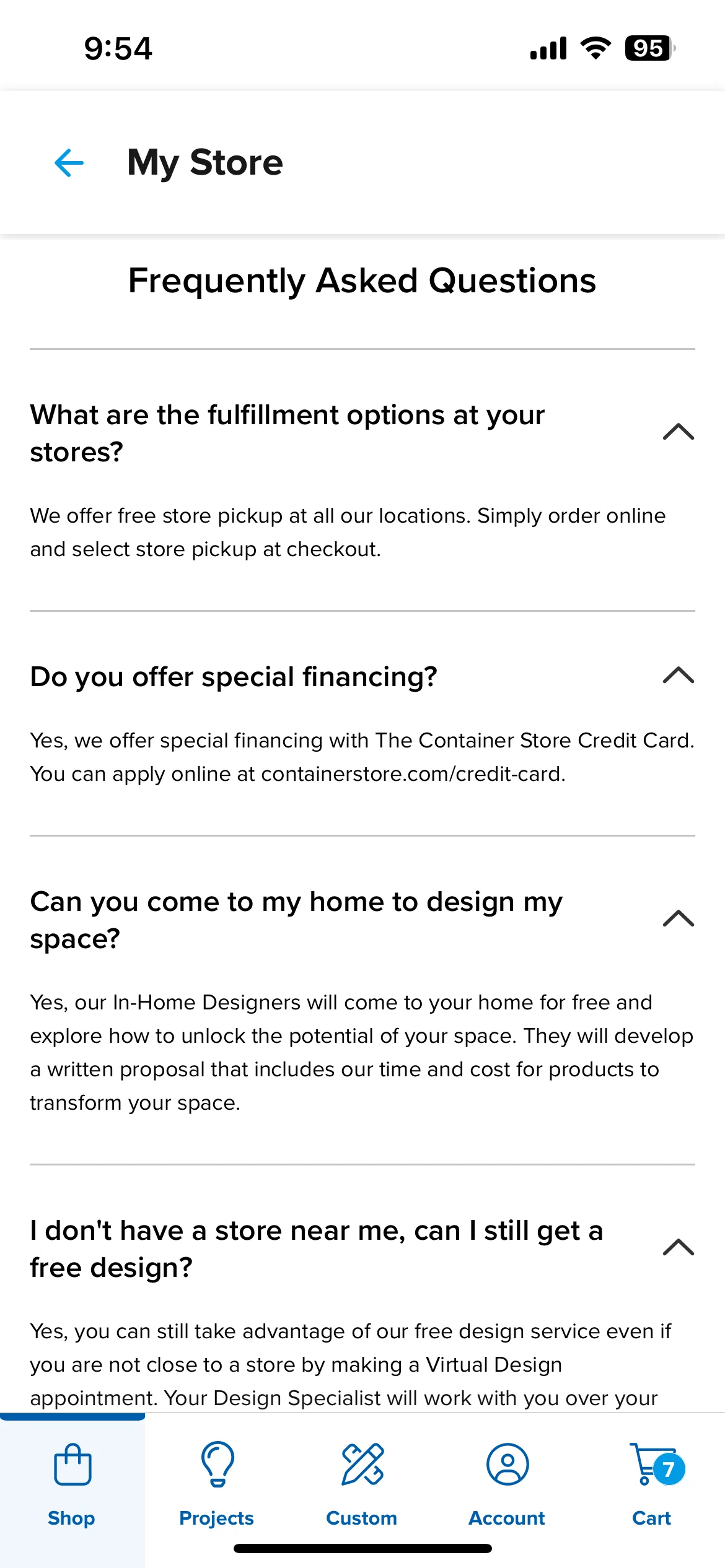Collapse the fulfillment options question chevron
The height and width of the screenshot is (1568, 725).
(679, 432)
